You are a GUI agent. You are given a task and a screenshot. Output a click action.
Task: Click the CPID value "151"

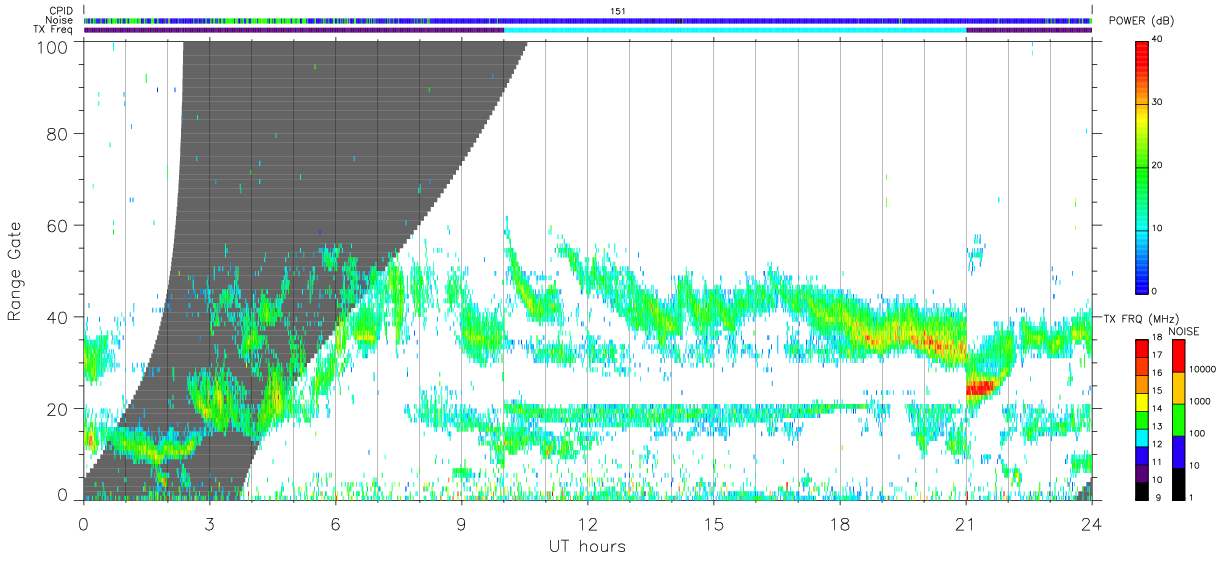tap(617, 11)
